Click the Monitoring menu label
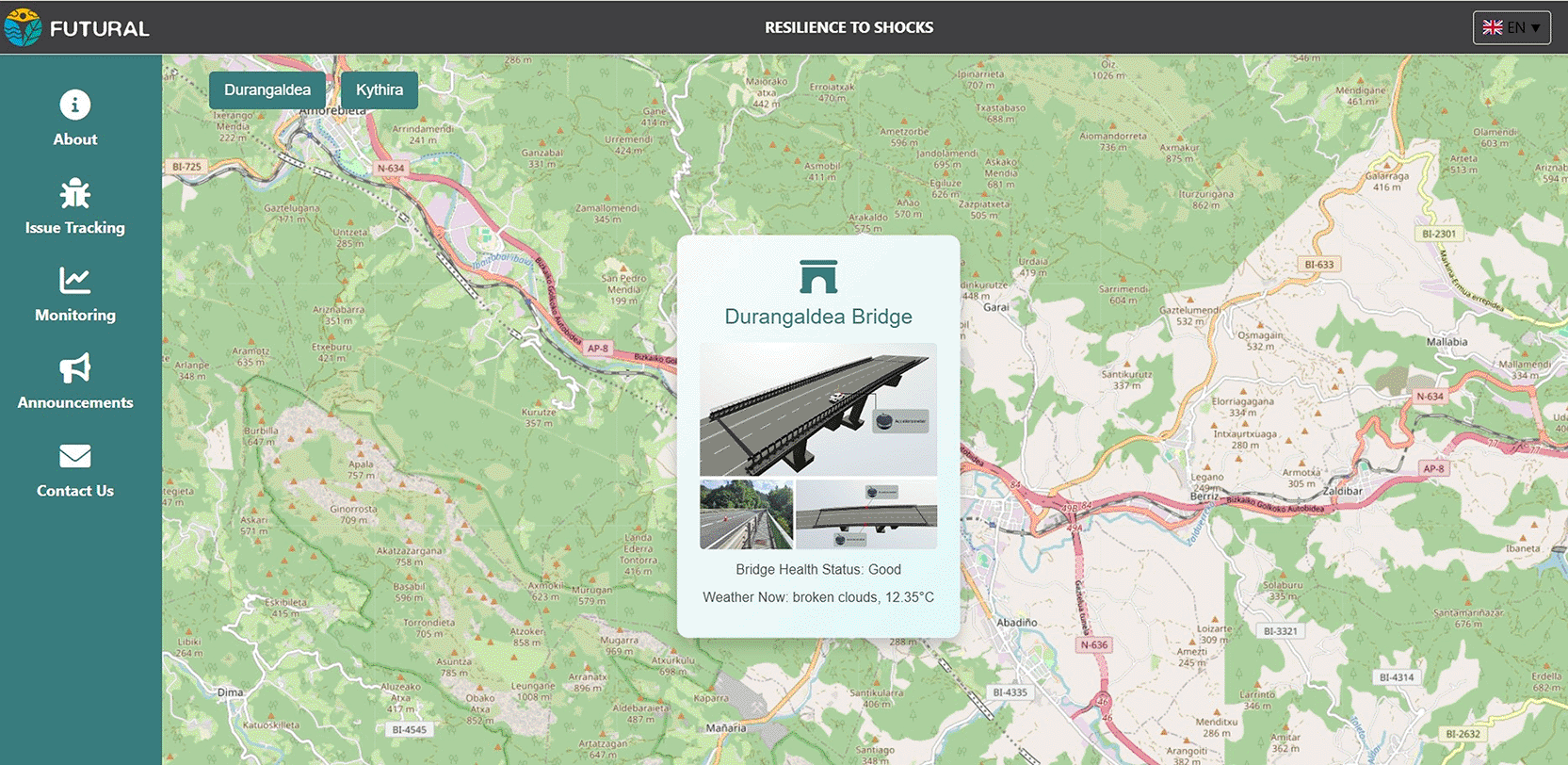This screenshot has width=1568, height=765. coord(75,316)
